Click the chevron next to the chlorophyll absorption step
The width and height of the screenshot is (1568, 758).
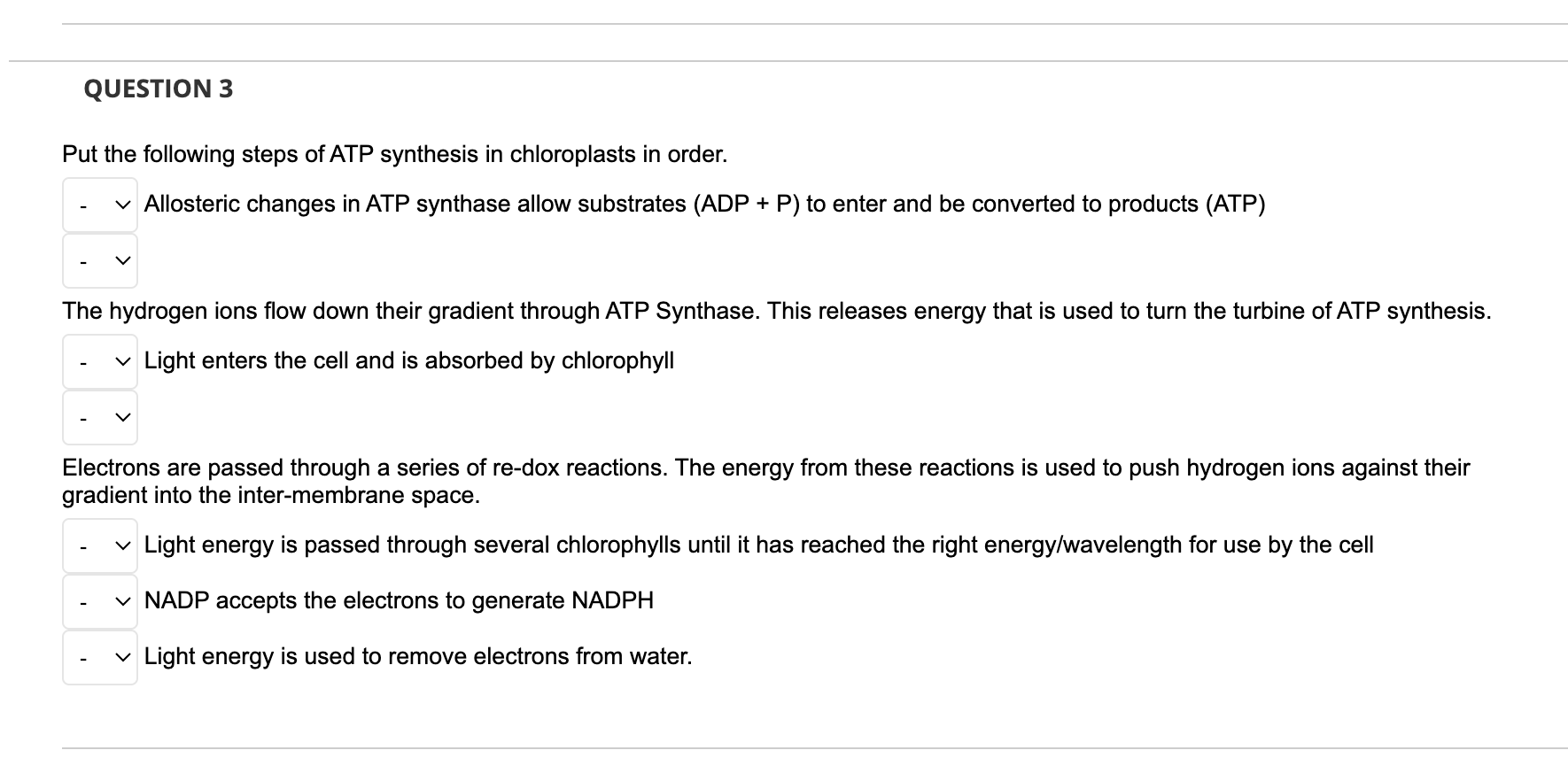pos(122,361)
